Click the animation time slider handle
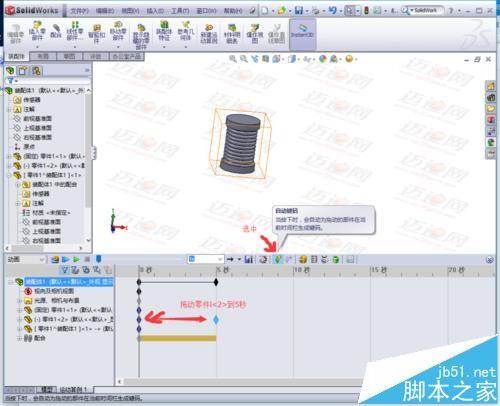Screen dimensions: 500x406 coord(99,259)
